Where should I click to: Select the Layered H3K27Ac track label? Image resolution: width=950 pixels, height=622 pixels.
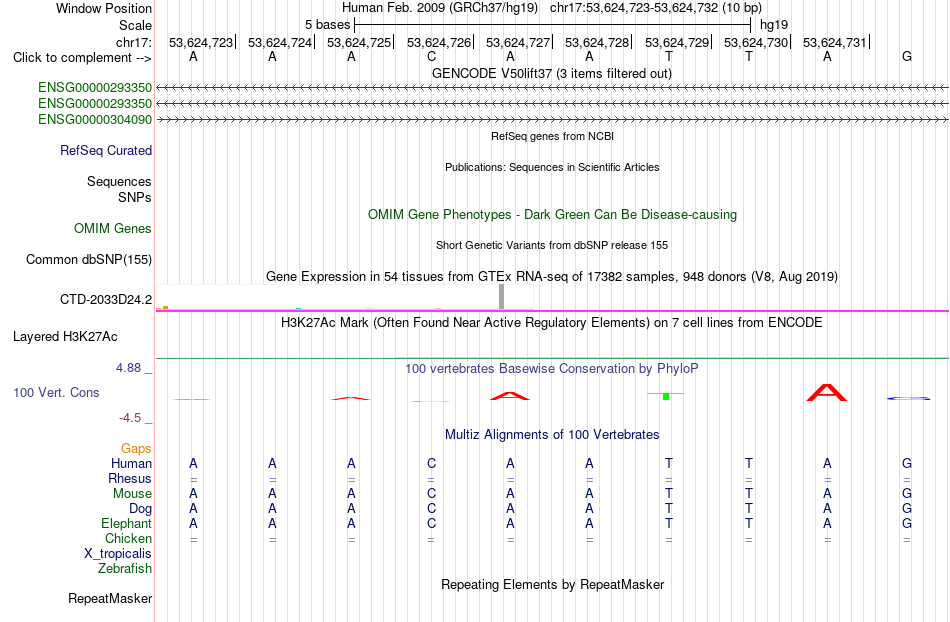pos(65,336)
